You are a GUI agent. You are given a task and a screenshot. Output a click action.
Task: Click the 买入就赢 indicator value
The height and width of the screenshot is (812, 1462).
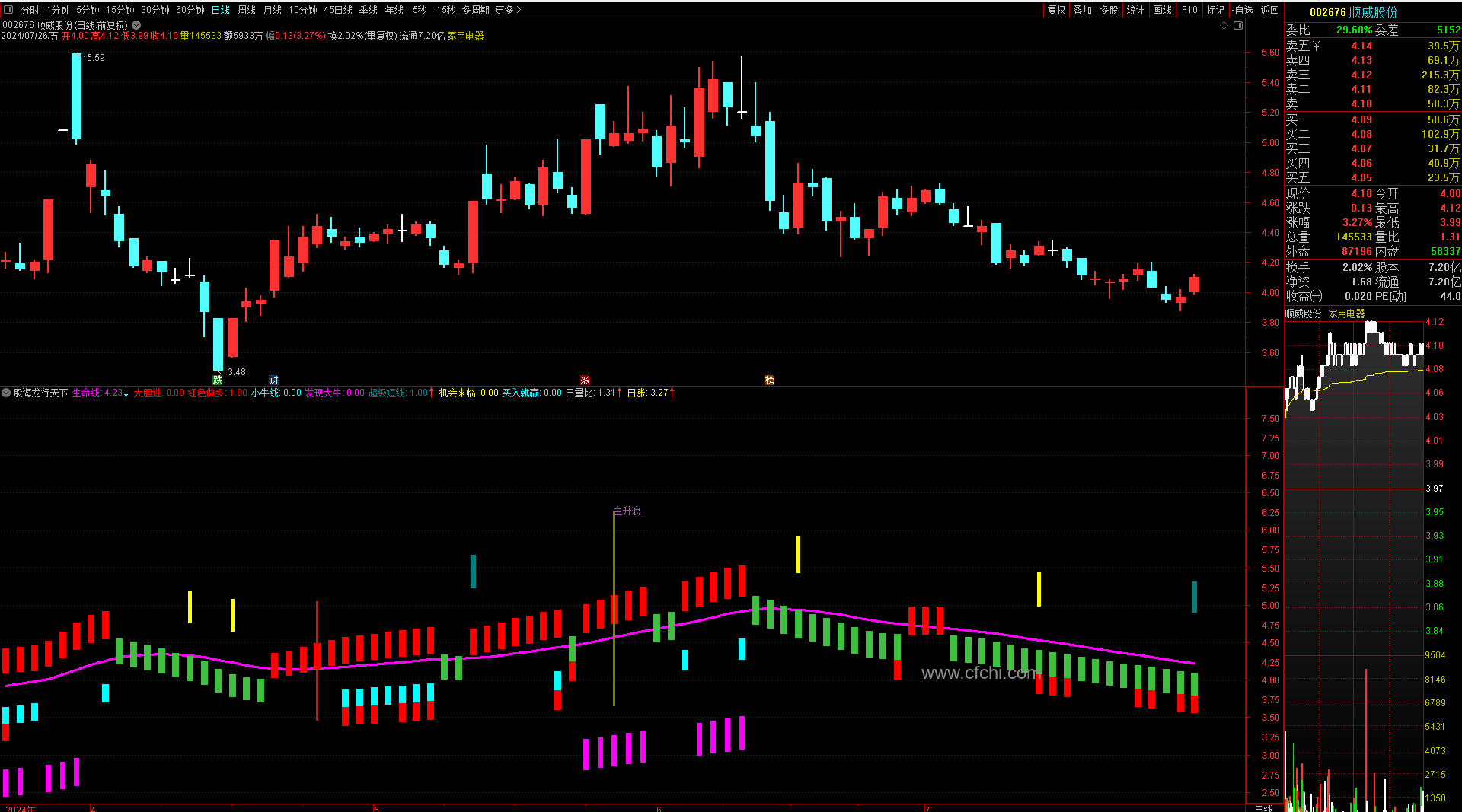coord(532,393)
